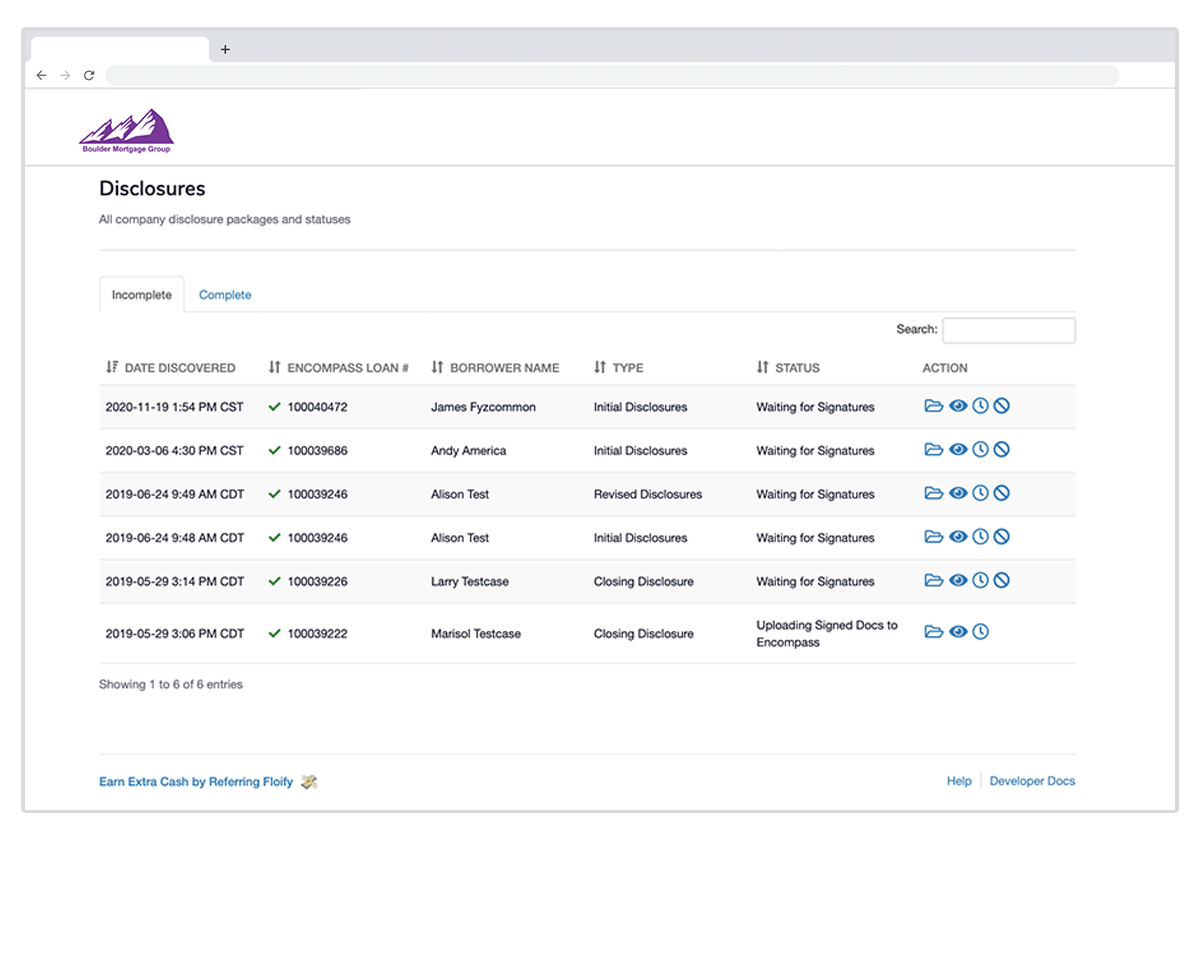View James Fyzcommon disclosure with eye icon

point(958,406)
